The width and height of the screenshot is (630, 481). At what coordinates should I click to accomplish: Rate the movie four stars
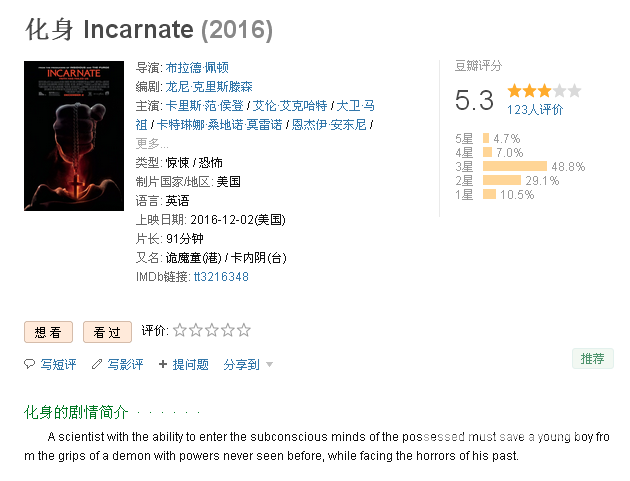pyautogui.click(x=227, y=330)
